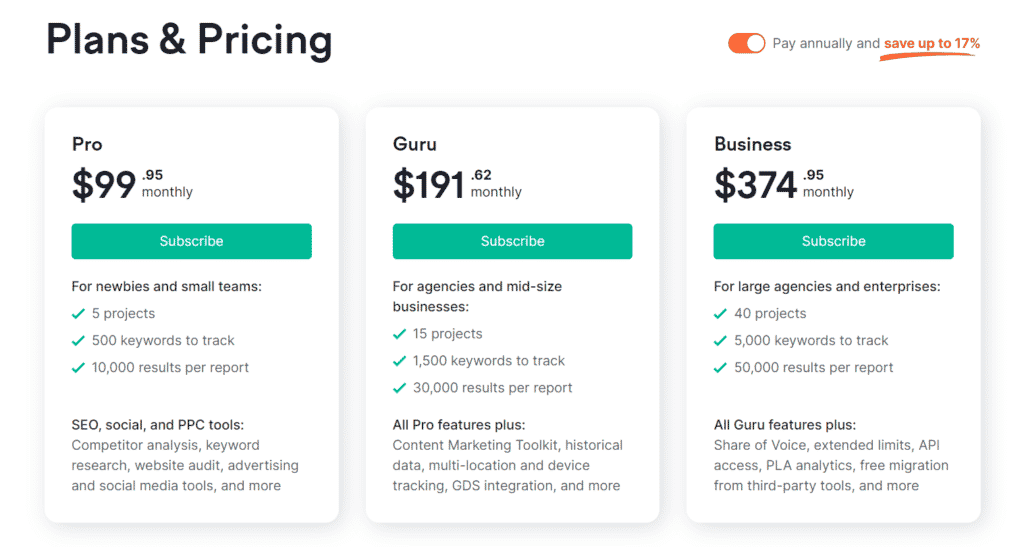Toggle the annual payment switch

tap(746, 43)
